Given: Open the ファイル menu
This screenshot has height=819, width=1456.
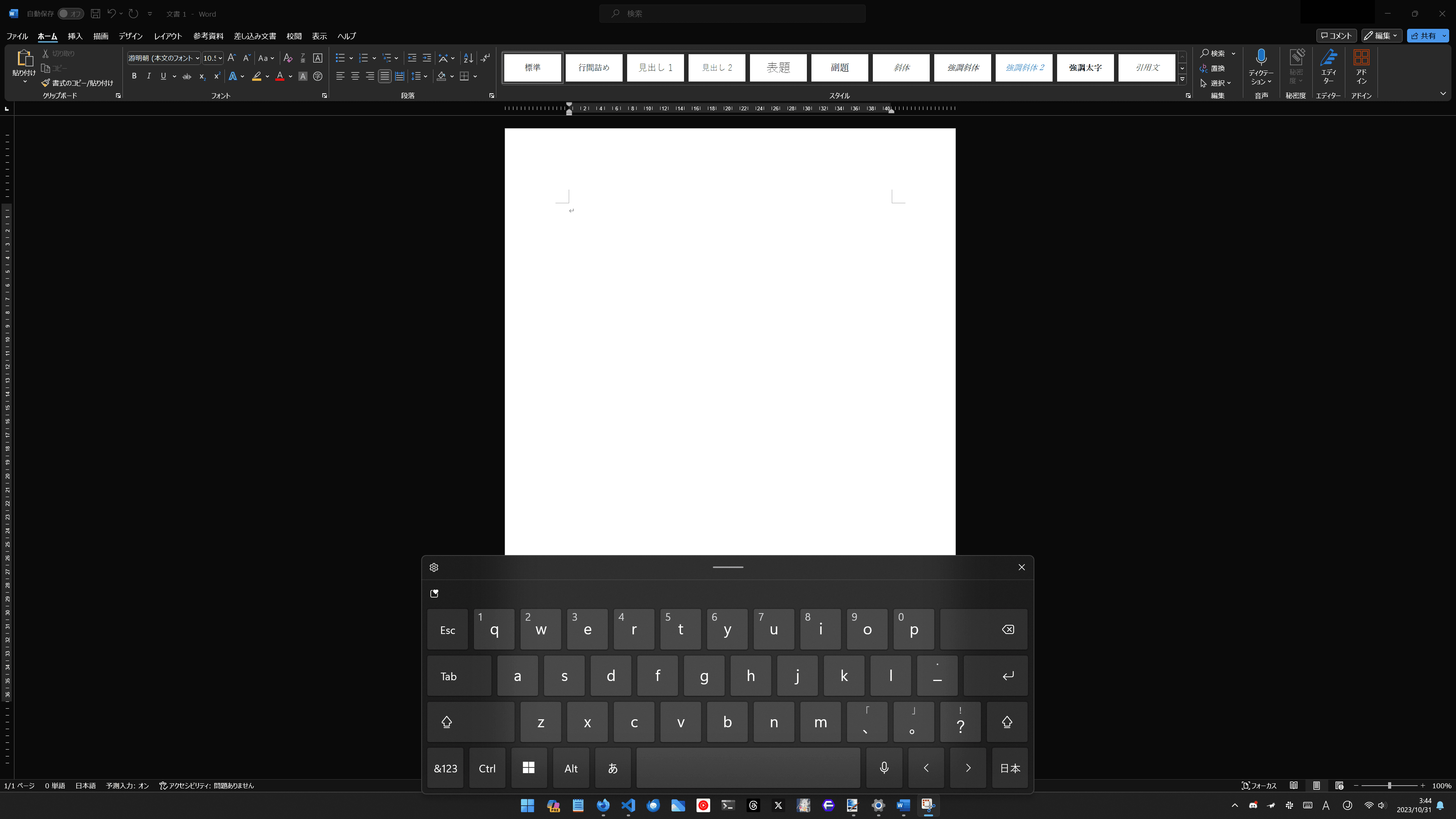Looking at the screenshot, I should point(17,36).
